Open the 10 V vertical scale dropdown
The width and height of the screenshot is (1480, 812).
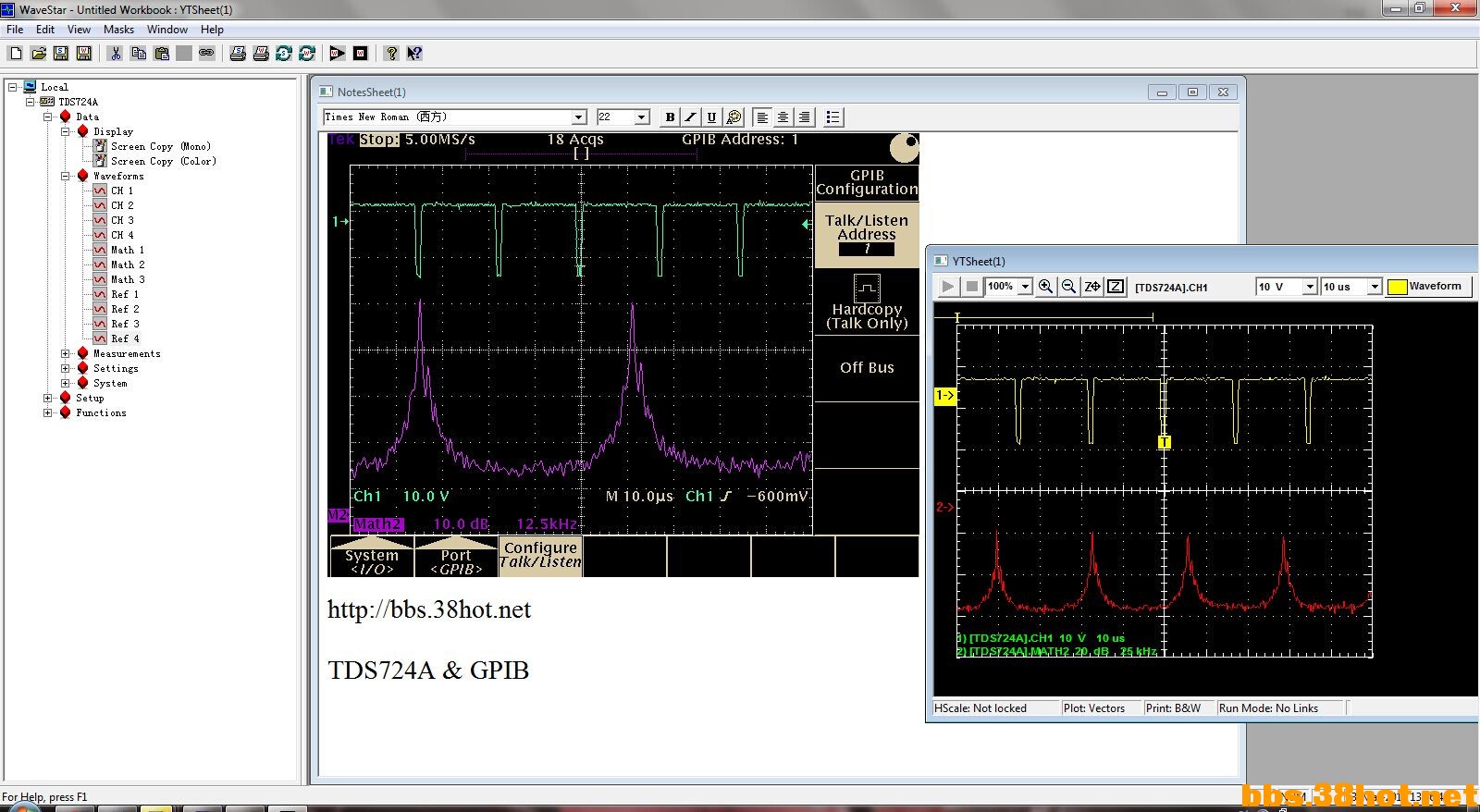(x=1310, y=287)
